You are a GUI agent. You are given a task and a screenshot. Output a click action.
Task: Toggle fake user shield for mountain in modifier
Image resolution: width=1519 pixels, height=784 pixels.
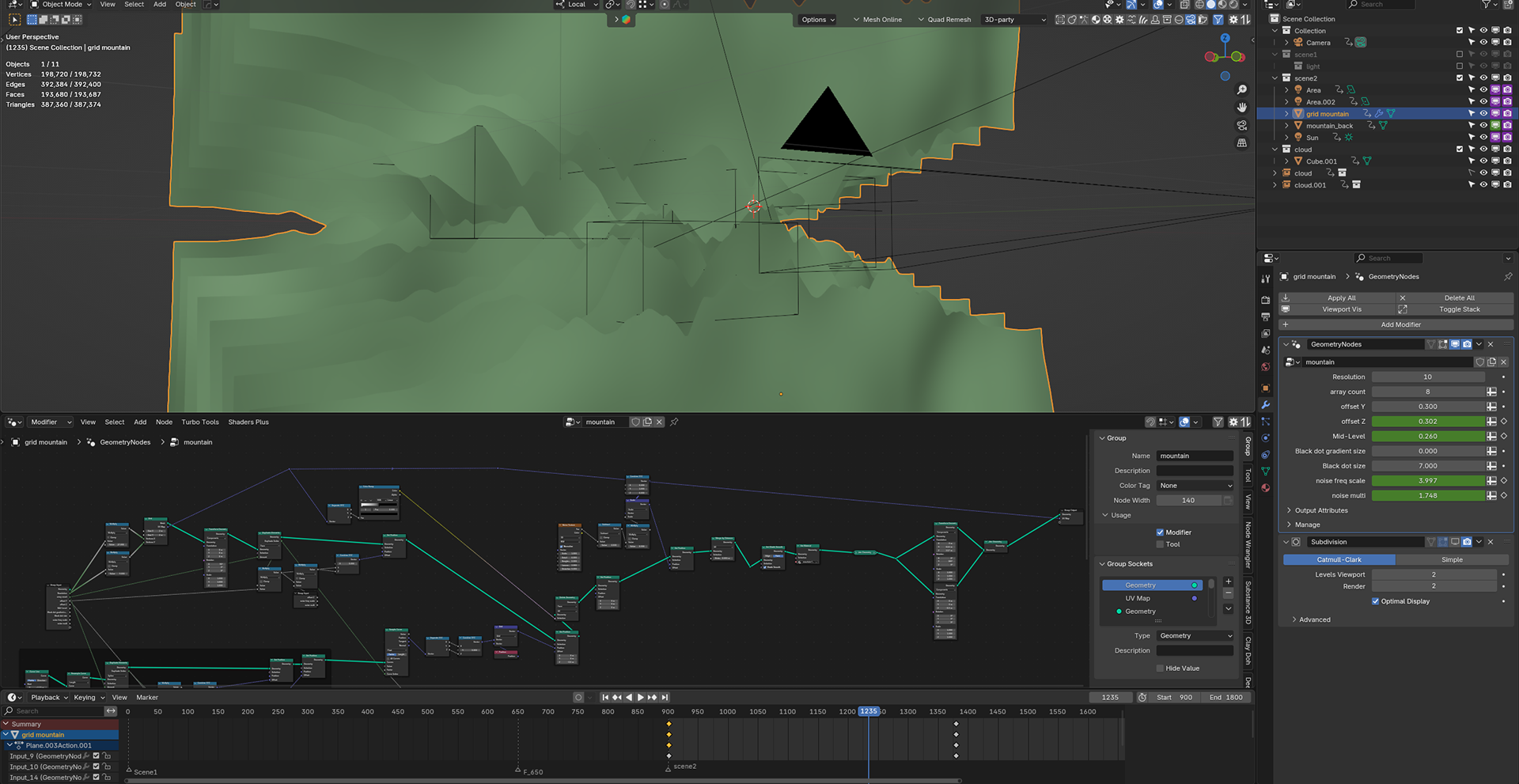1479,362
